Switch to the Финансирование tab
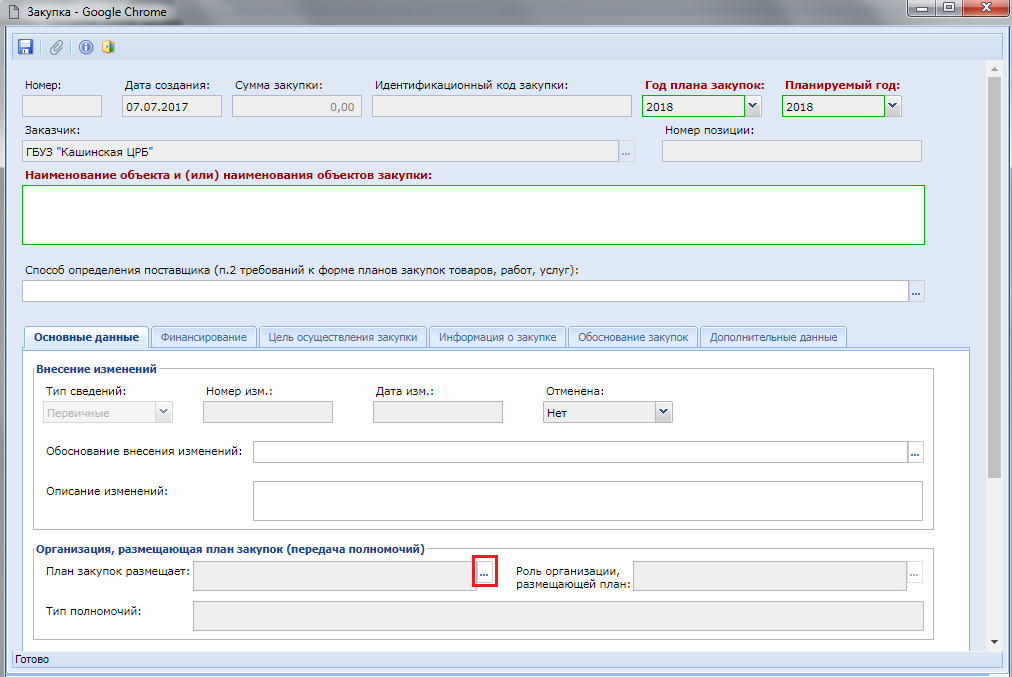This screenshot has width=1012, height=677. 203,337
